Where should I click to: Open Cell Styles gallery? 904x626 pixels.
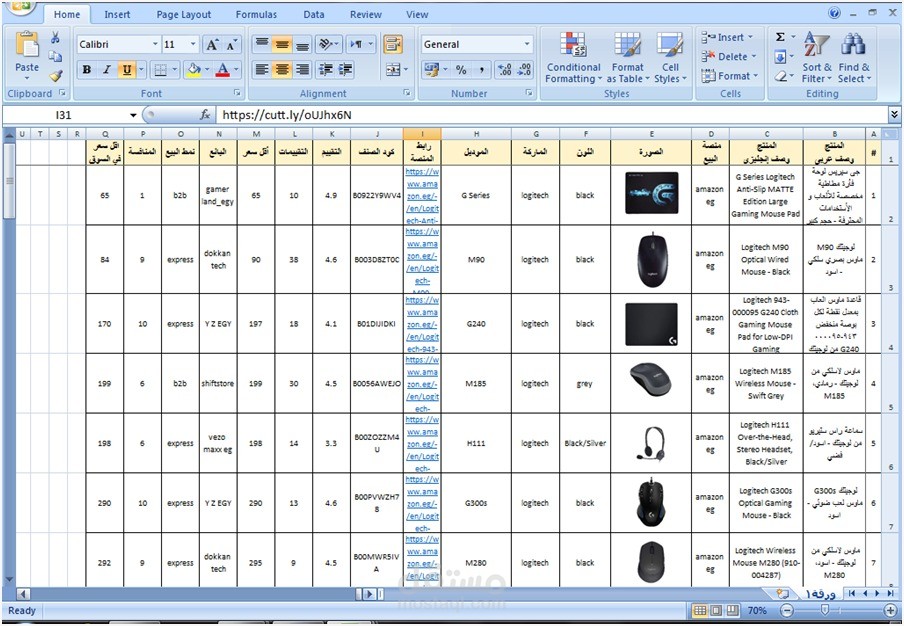pyautogui.click(x=670, y=57)
